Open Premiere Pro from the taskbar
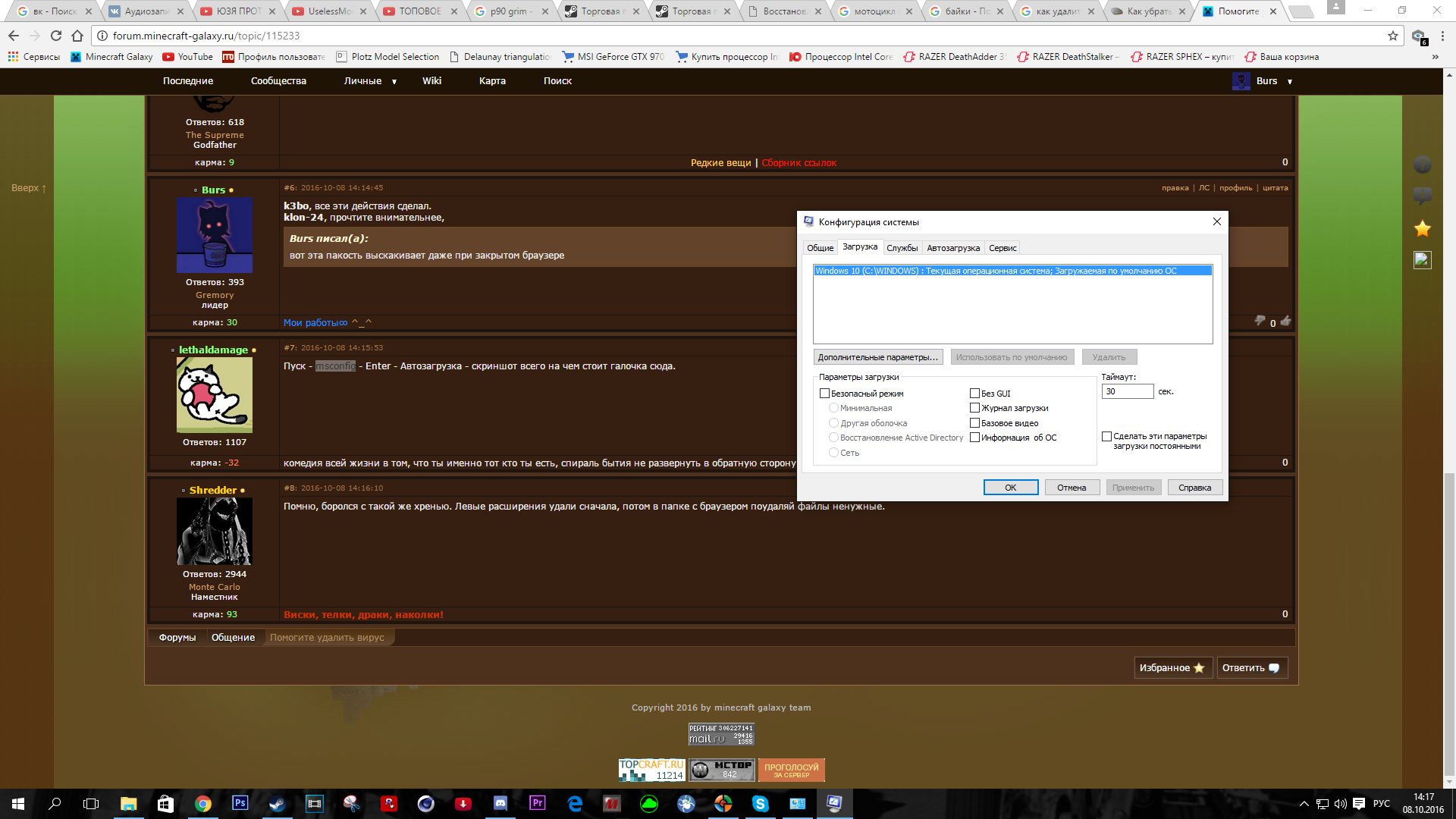 (x=538, y=804)
